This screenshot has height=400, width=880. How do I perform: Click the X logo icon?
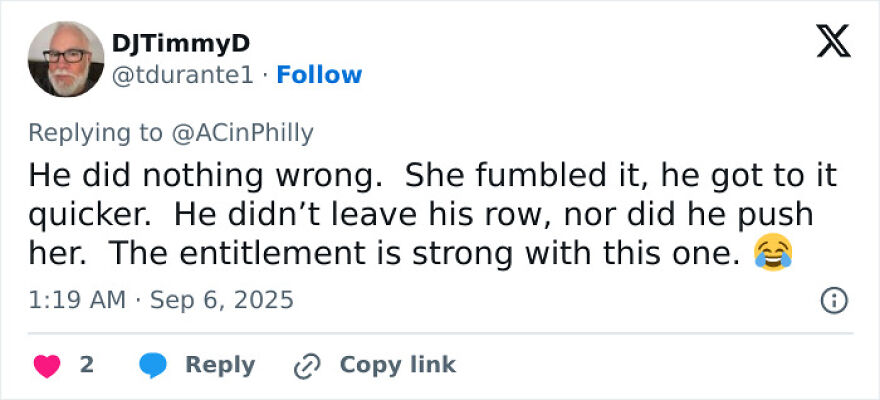pos(834,41)
